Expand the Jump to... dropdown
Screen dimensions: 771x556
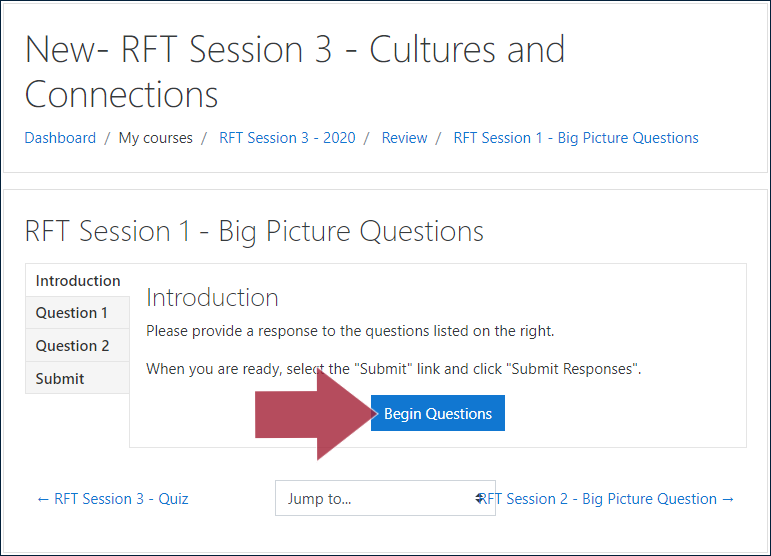pos(385,498)
